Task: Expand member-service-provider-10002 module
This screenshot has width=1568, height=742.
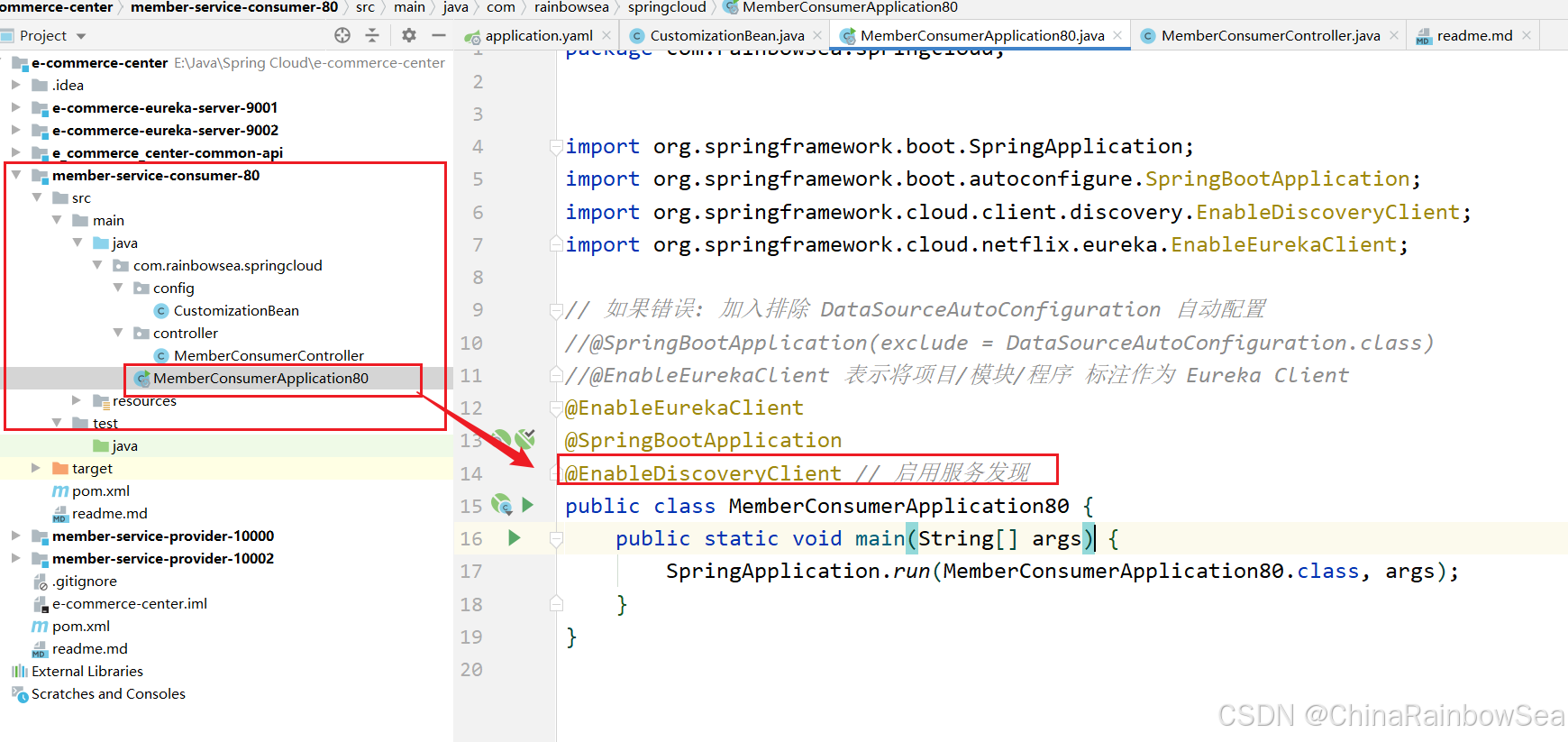Action: 15,558
